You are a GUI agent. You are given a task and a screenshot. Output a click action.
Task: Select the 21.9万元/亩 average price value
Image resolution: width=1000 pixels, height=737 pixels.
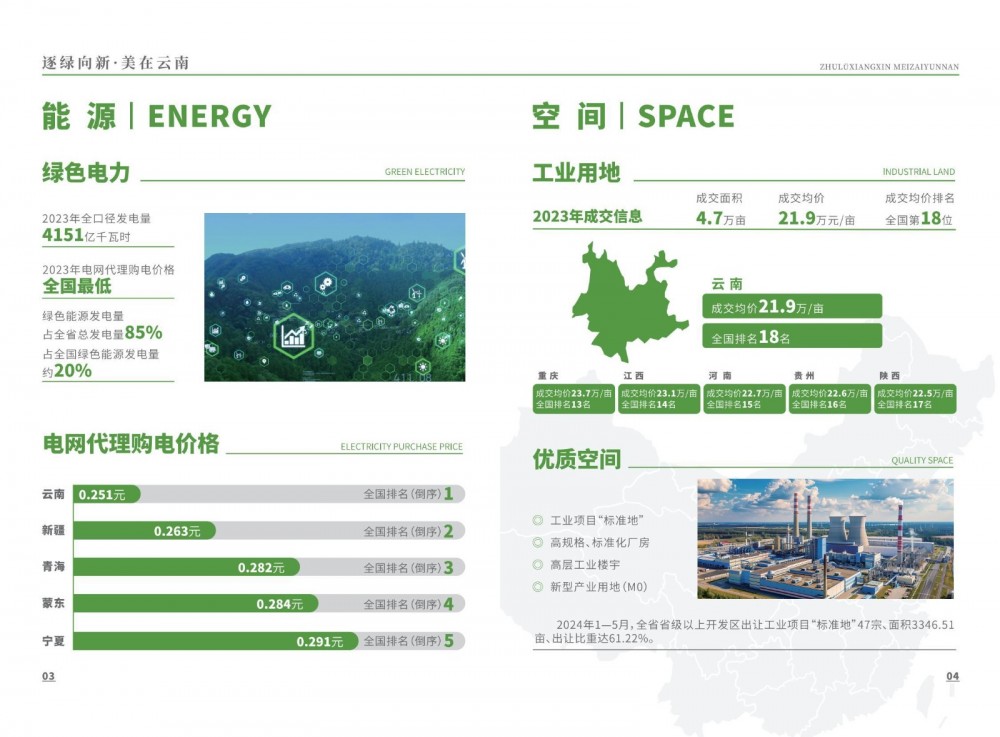(x=816, y=218)
